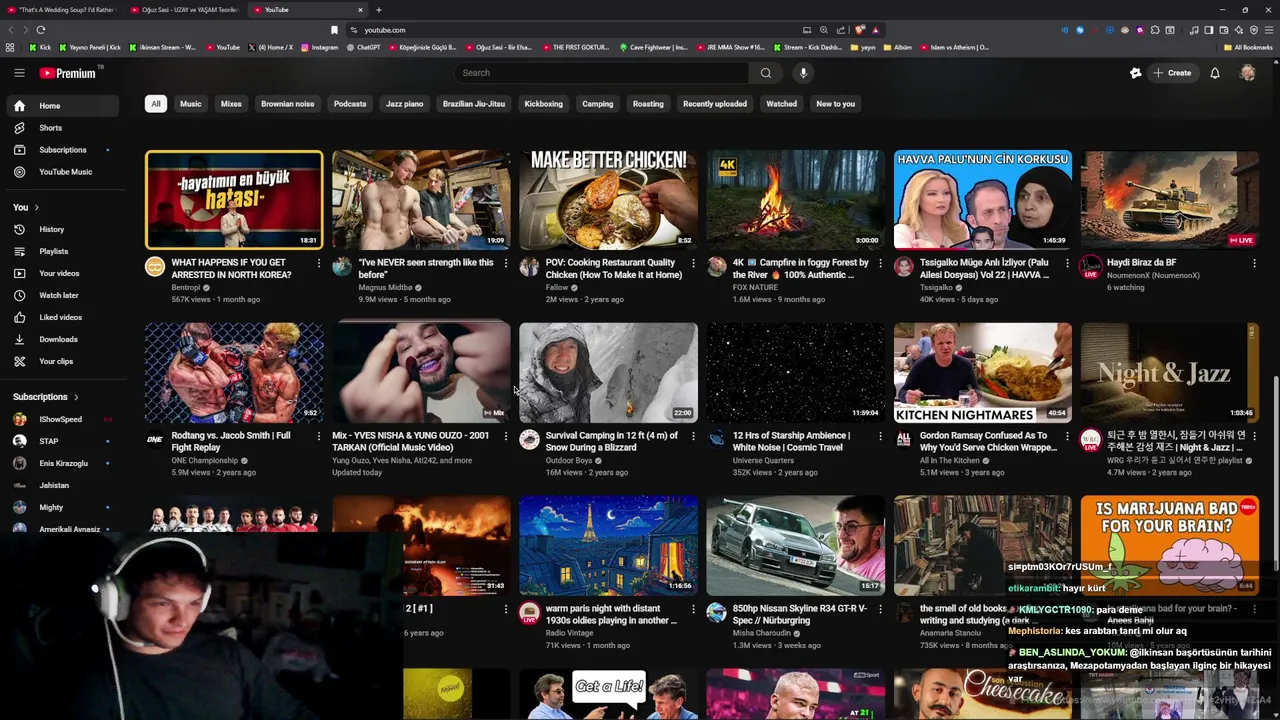Open the account avatar menu
The image size is (1280, 720).
[1247, 73]
